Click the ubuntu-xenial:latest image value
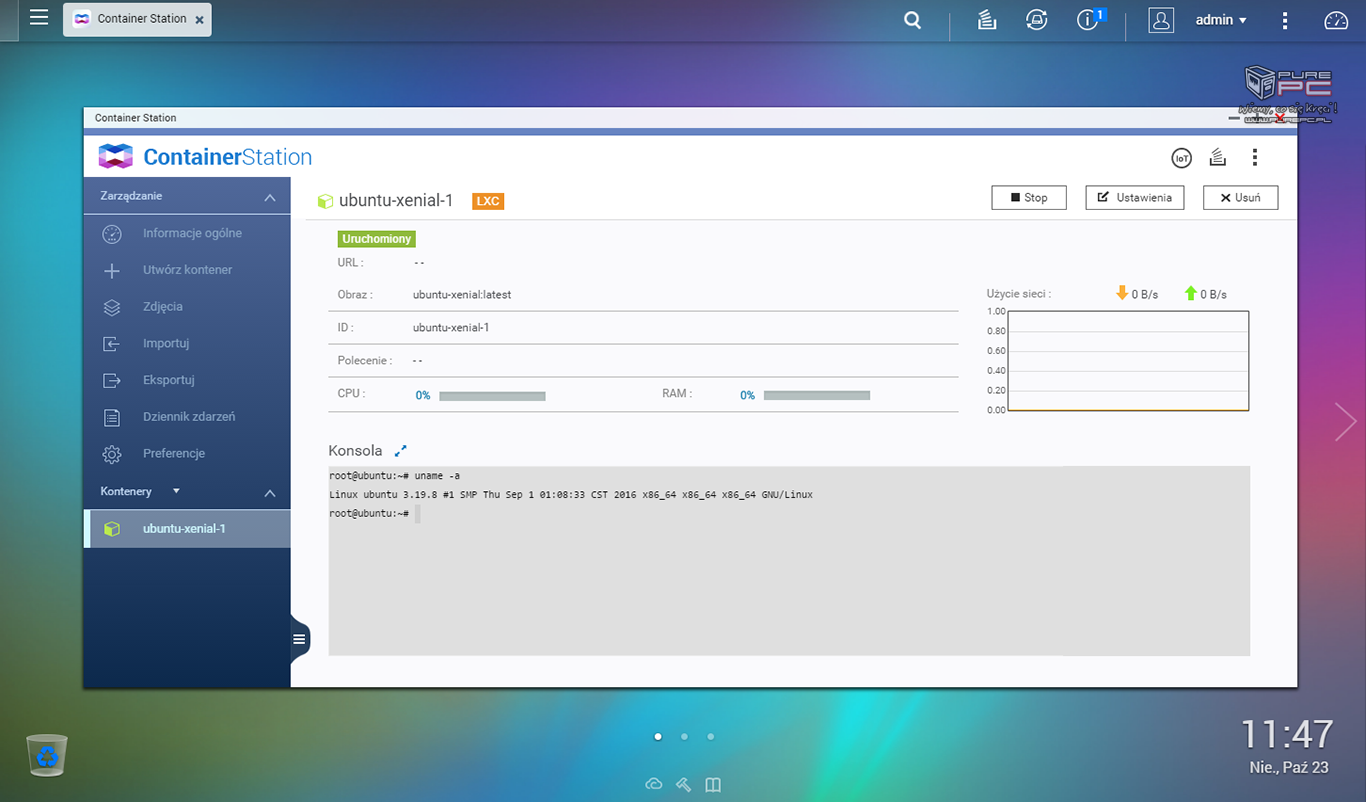 tap(462, 295)
